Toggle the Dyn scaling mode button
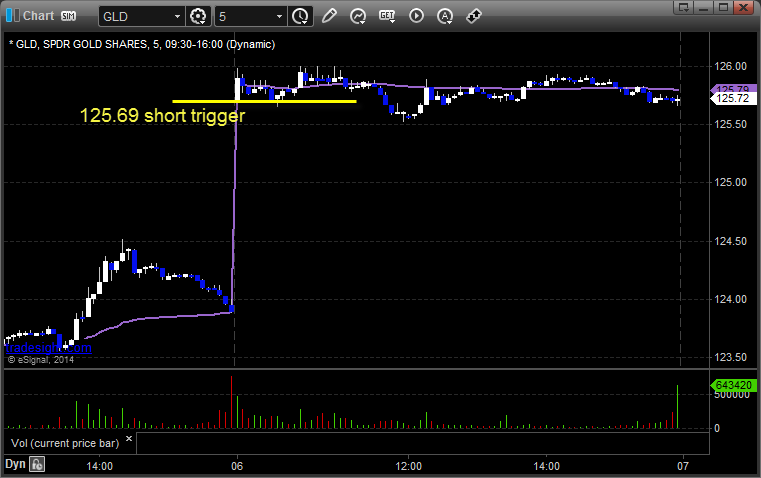This screenshot has width=761, height=478. pos(15,464)
